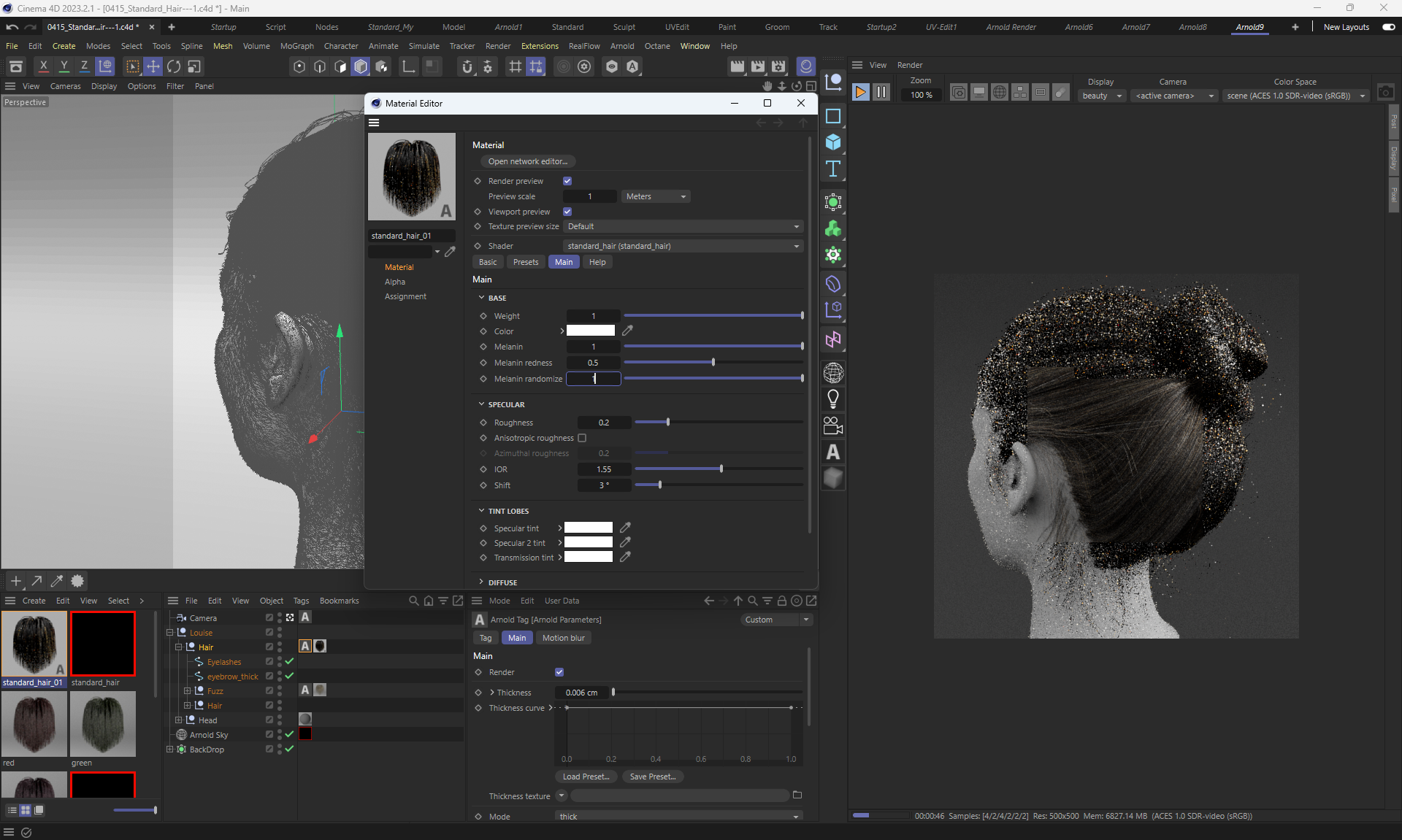Expand the DIFFUSE section
The height and width of the screenshot is (840, 1402).
(502, 582)
